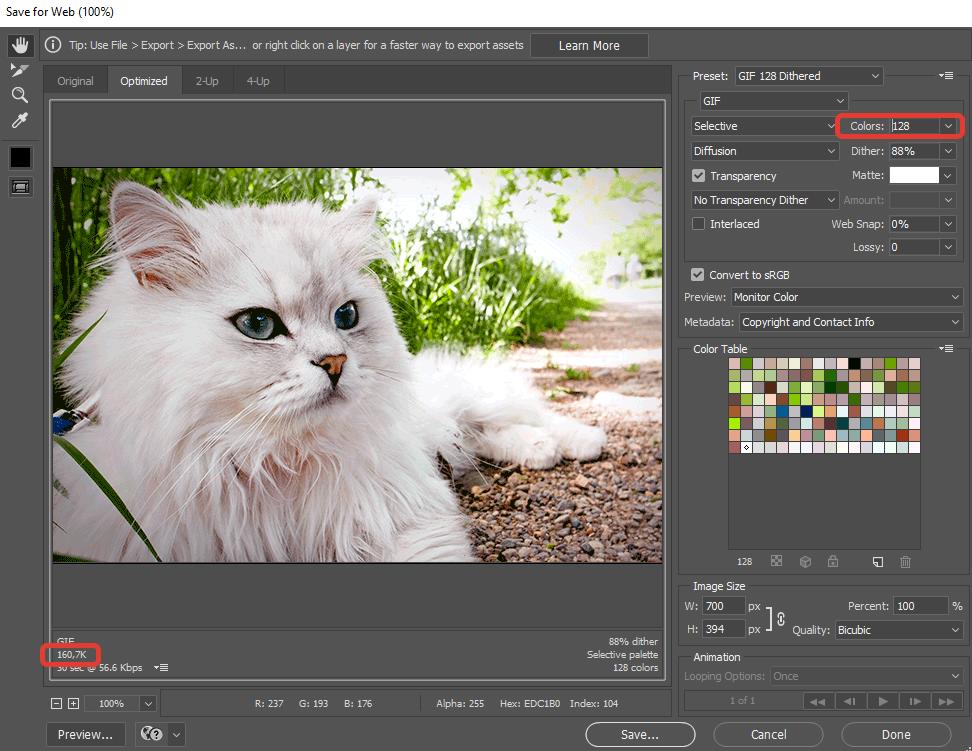This screenshot has height=751, width=972.
Task: Click the zoom in plus icon
Action: pos(73,704)
